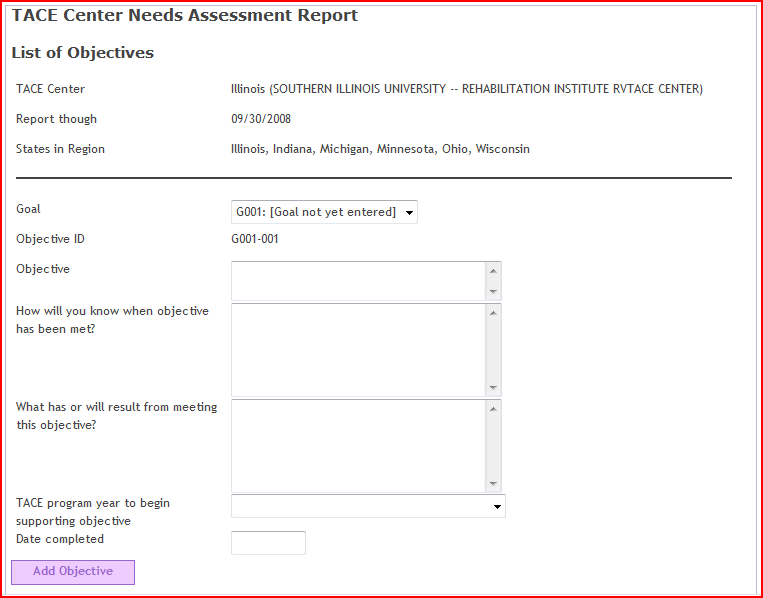Click the 'Objective ID' label
Viewport: 763px width, 598px height.
pyautogui.click(x=50, y=239)
